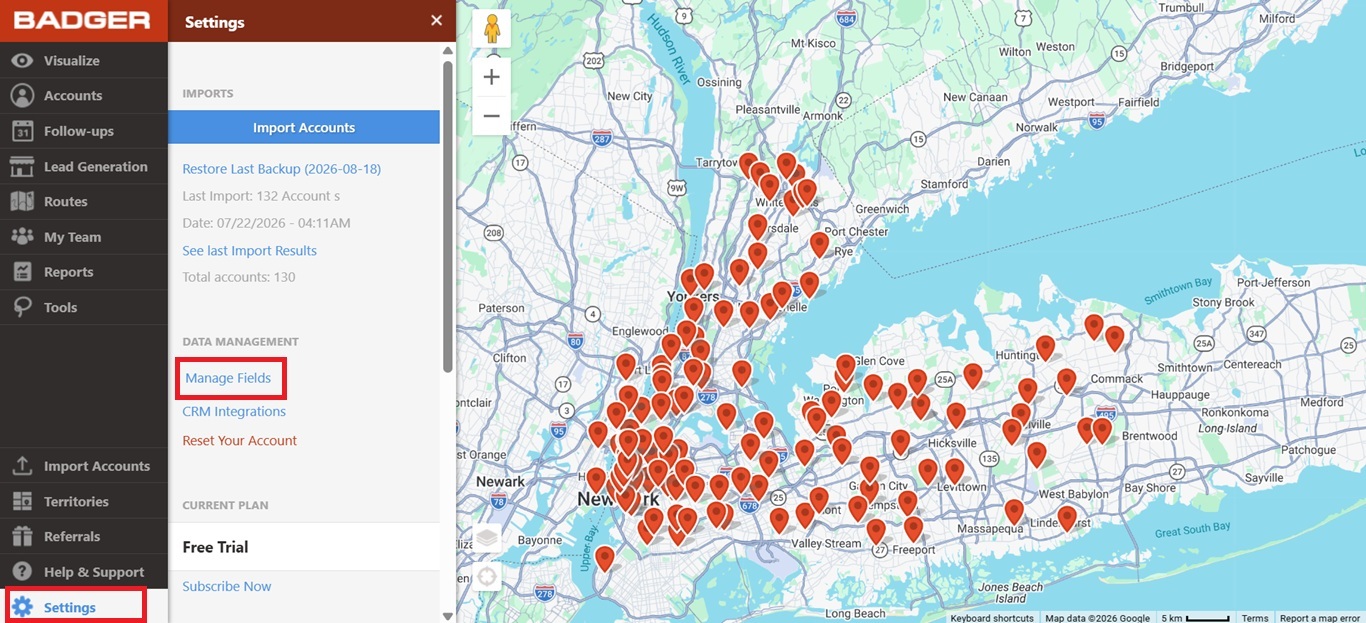Click the Badger logo
The width and height of the screenshot is (1366, 623).
click(x=82, y=20)
